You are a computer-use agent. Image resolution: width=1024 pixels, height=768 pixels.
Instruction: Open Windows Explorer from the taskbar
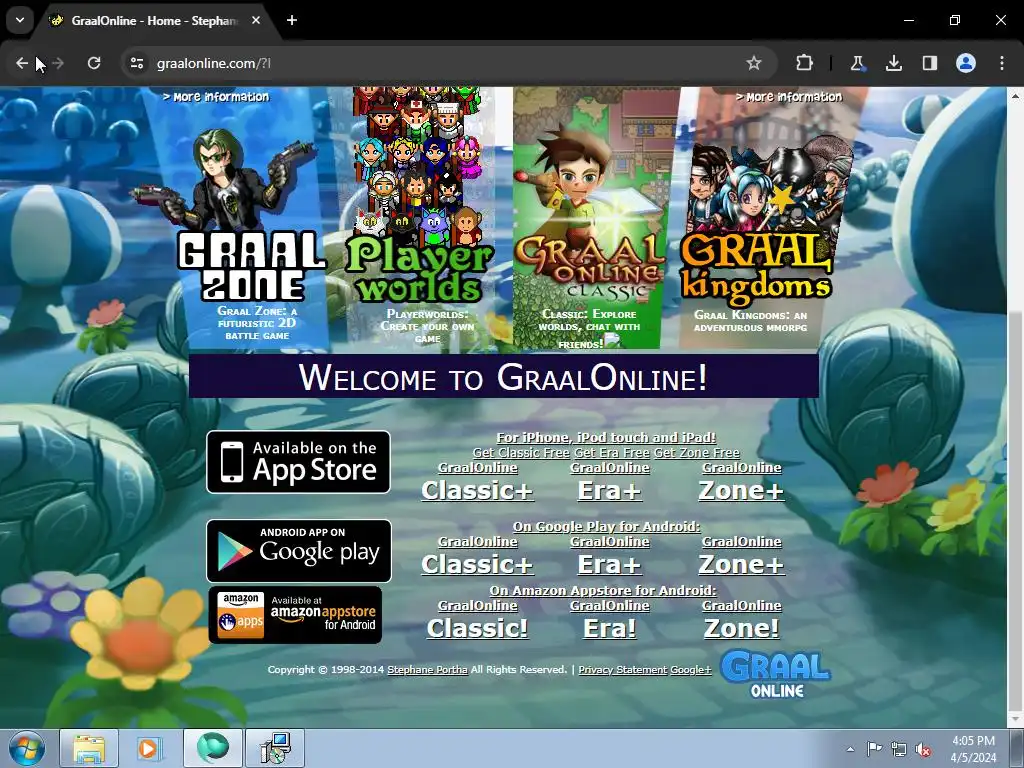pyautogui.click(x=89, y=748)
